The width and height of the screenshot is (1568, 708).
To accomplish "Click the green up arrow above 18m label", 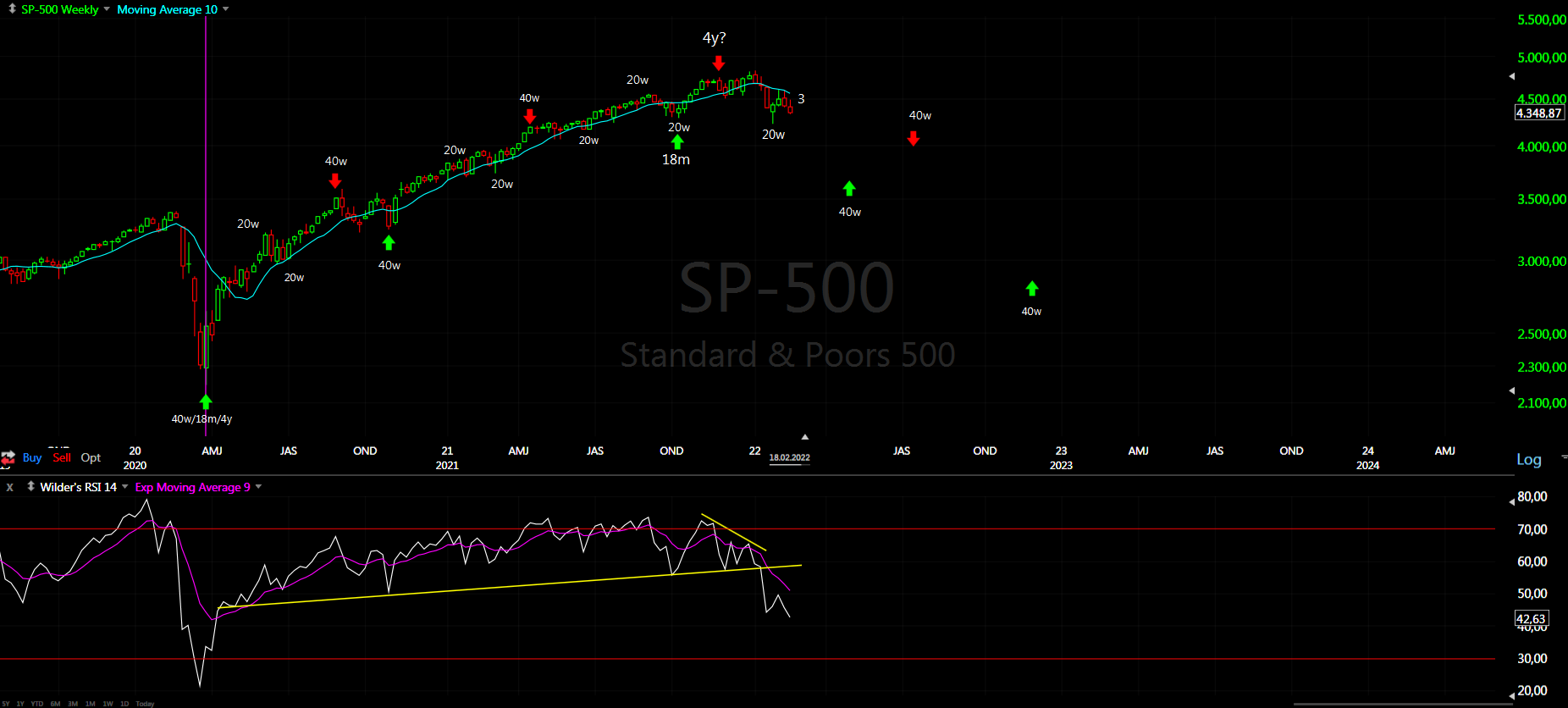I will [x=677, y=141].
